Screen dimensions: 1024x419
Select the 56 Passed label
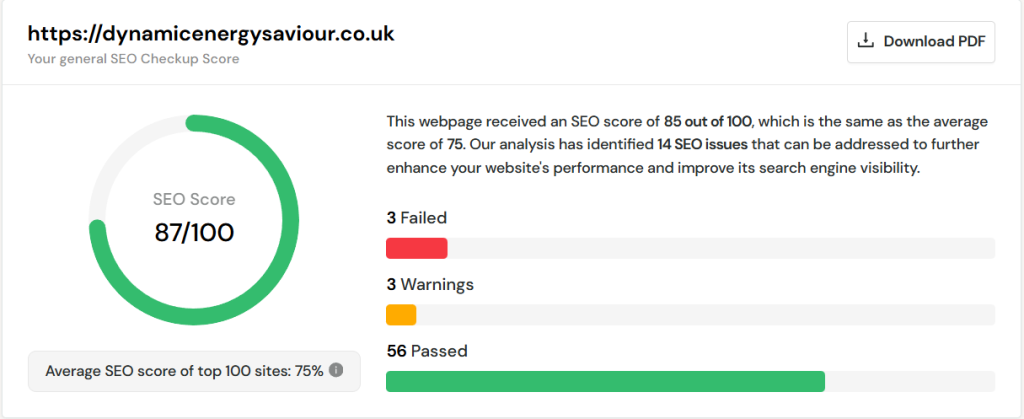[x=426, y=351]
